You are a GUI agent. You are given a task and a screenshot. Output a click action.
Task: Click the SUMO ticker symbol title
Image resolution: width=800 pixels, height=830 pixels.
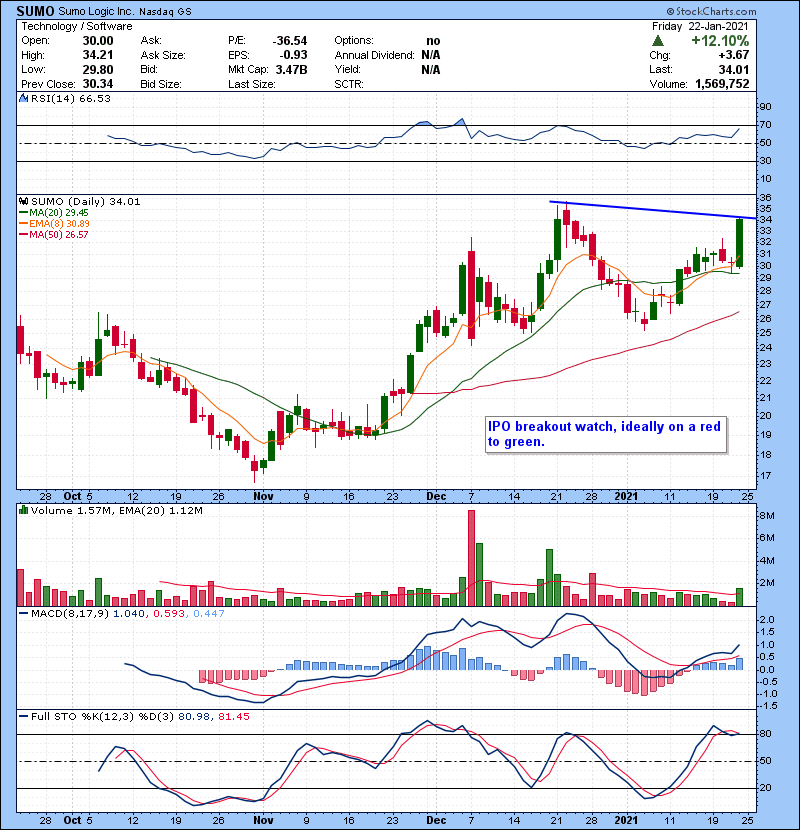tap(35, 11)
